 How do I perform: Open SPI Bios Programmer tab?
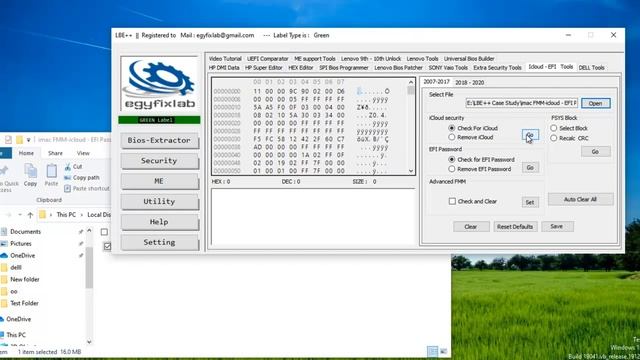click(x=344, y=68)
